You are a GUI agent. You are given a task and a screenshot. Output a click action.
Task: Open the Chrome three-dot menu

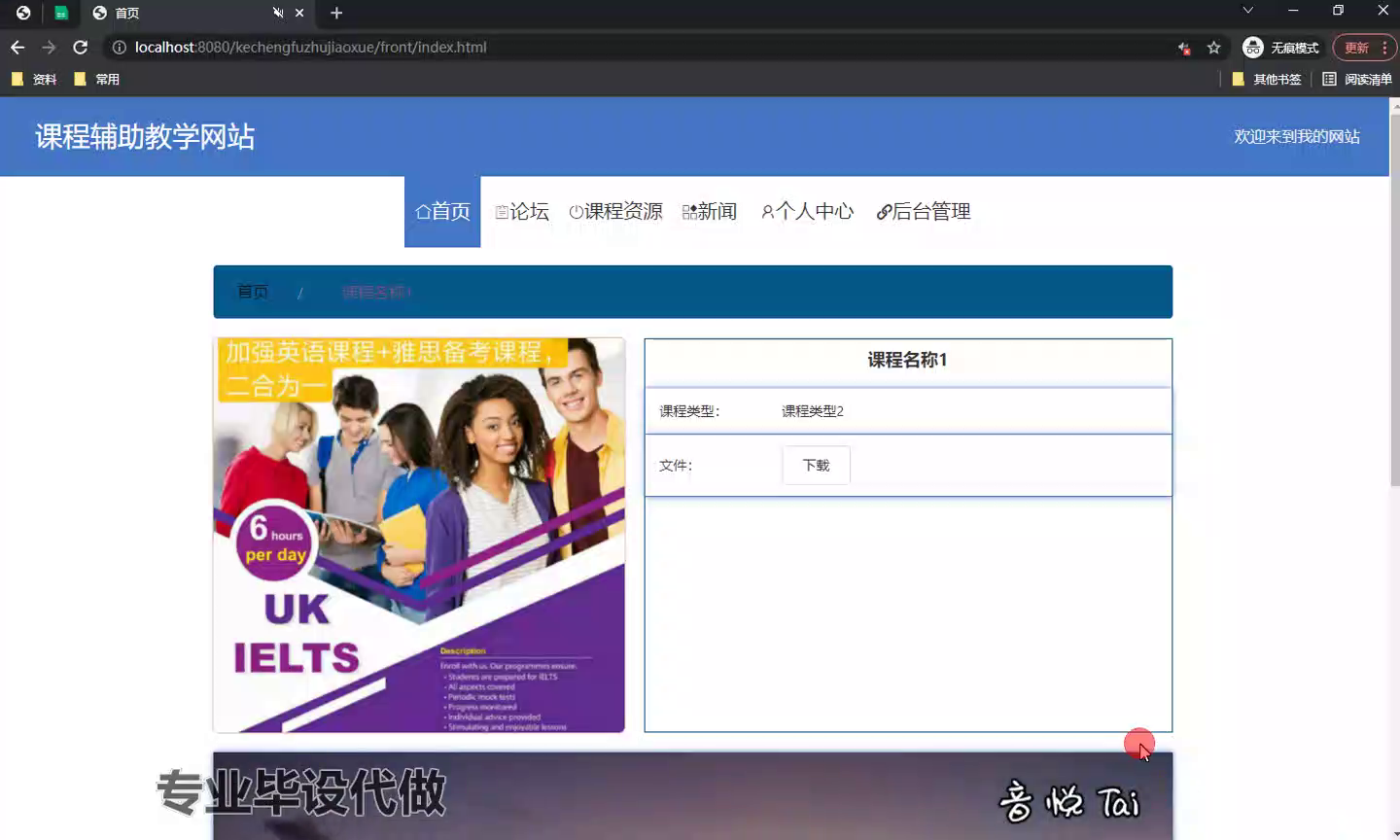[x=1384, y=48]
